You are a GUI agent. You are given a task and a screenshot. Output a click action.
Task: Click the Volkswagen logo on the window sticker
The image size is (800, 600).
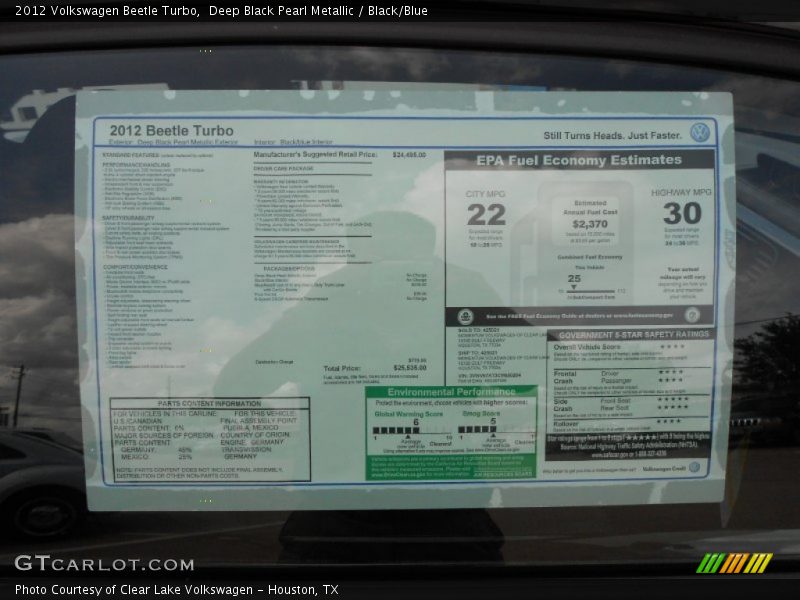[x=699, y=133]
